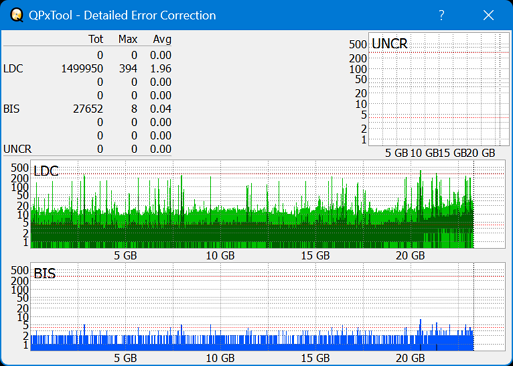Select the LDC average value 1.96

point(160,69)
